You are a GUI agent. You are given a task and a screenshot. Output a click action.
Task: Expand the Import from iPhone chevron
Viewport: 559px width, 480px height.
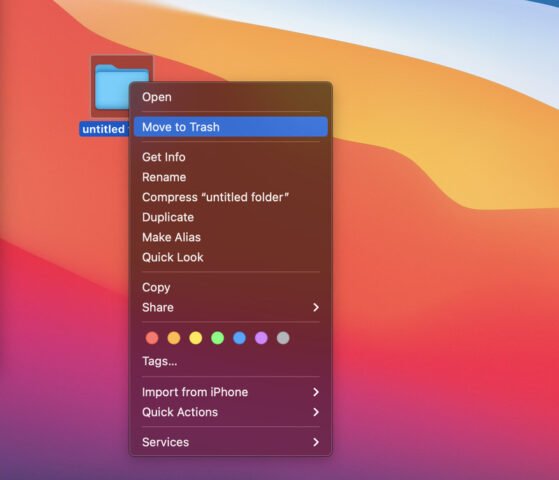[316, 392]
